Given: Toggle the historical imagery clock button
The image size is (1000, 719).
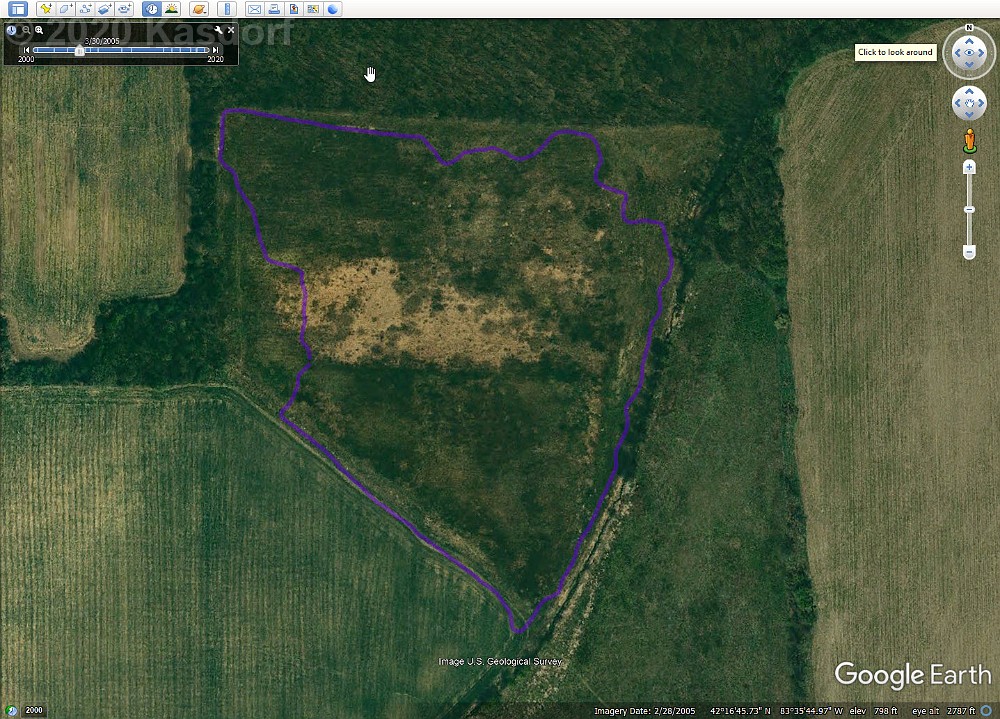Looking at the screenshot, I should coord(151,9).
